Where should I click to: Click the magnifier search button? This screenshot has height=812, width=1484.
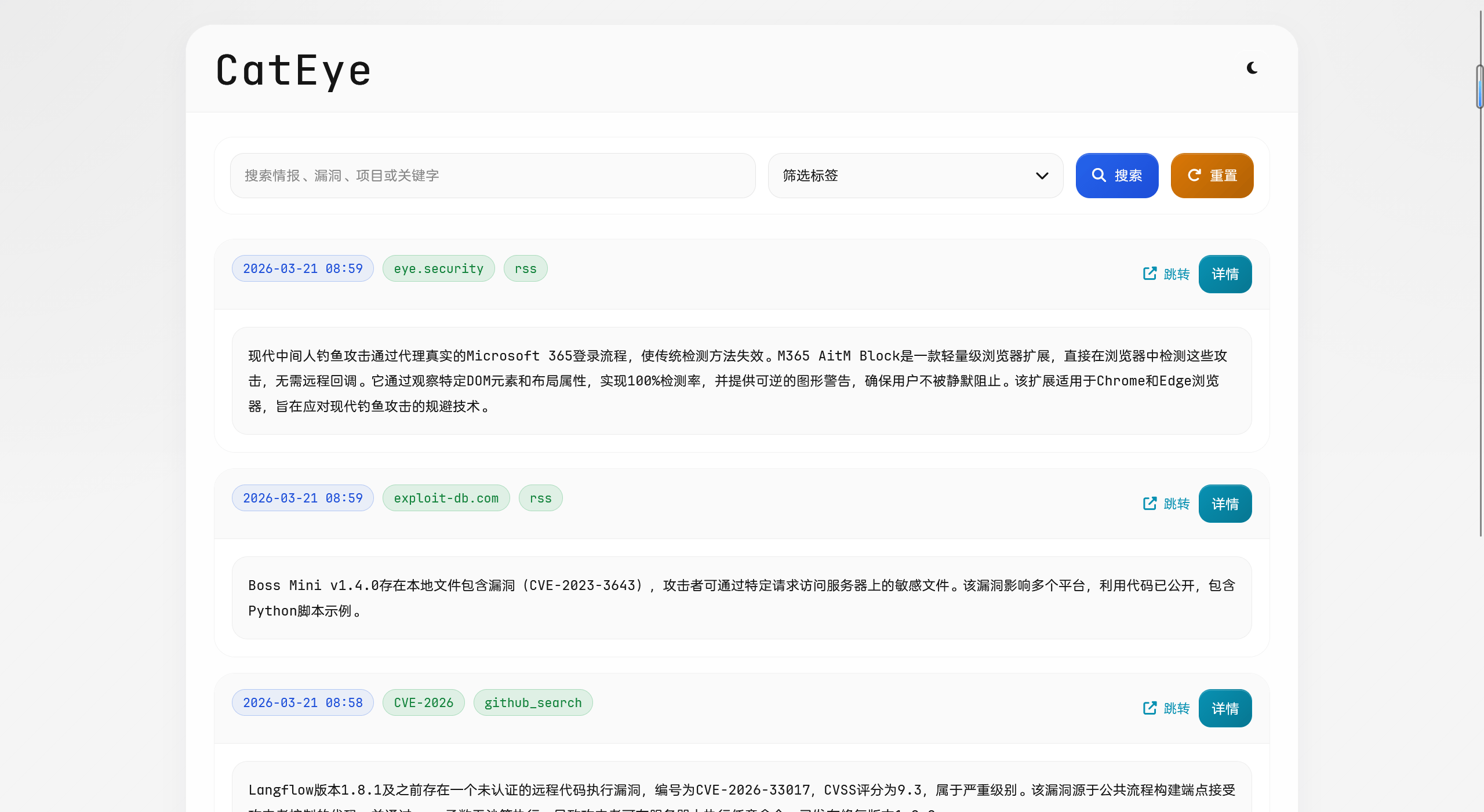pyautogui.click(x=1116, y=176)
